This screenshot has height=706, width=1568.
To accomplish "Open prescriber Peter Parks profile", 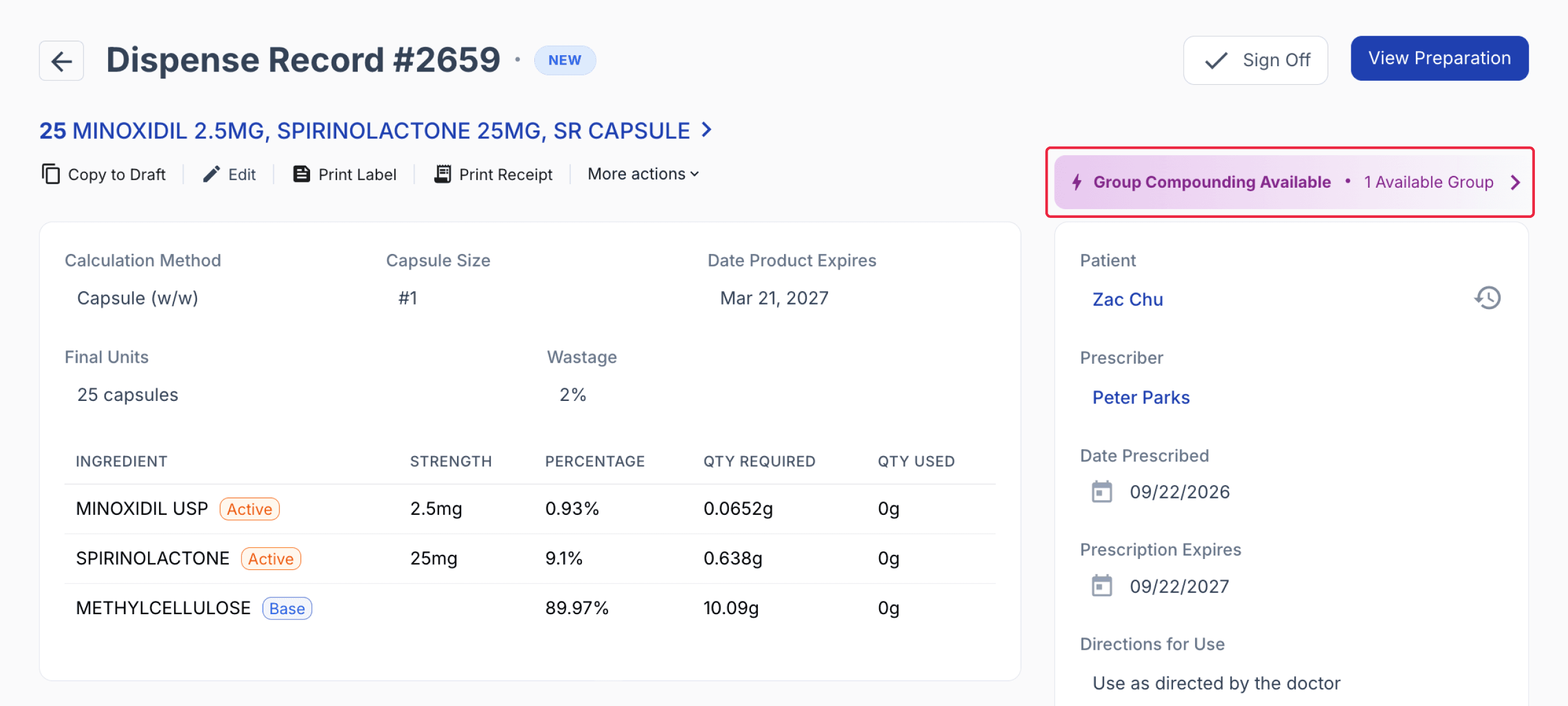I will (x=1141, y=397).
